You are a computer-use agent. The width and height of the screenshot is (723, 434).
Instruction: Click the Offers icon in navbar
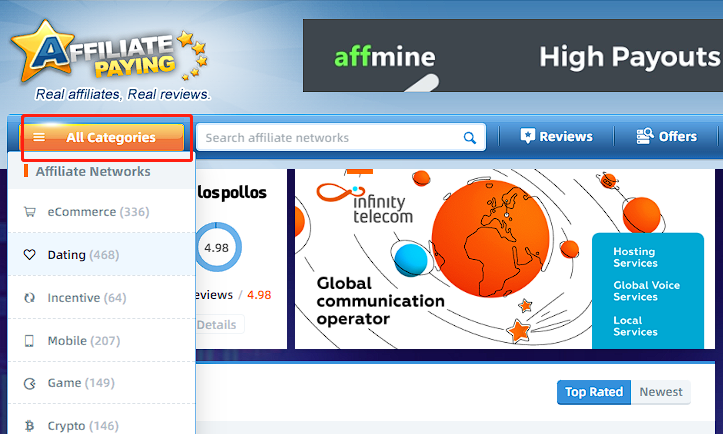[x=645, y=137]
